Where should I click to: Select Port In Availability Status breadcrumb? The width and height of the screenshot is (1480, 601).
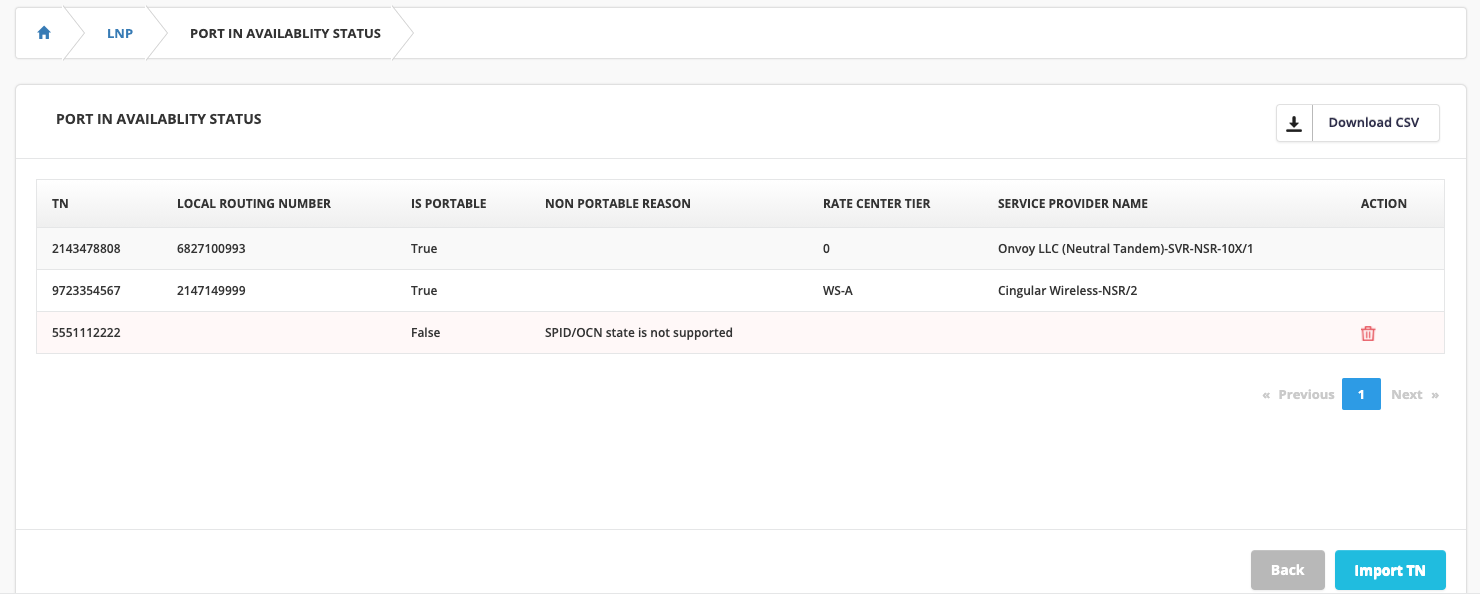285,33
